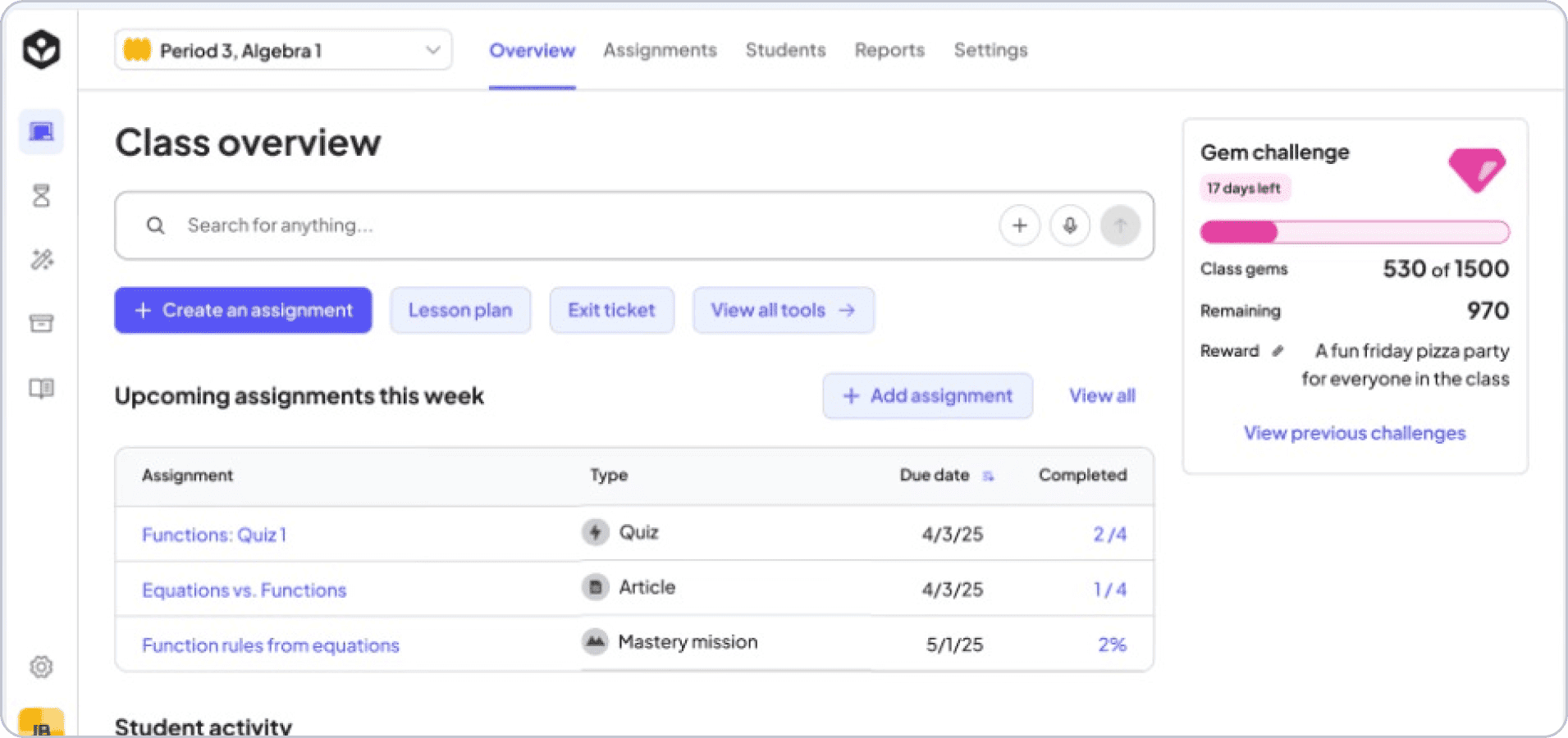Click the 1/4 completed count link

[1109, 590]
